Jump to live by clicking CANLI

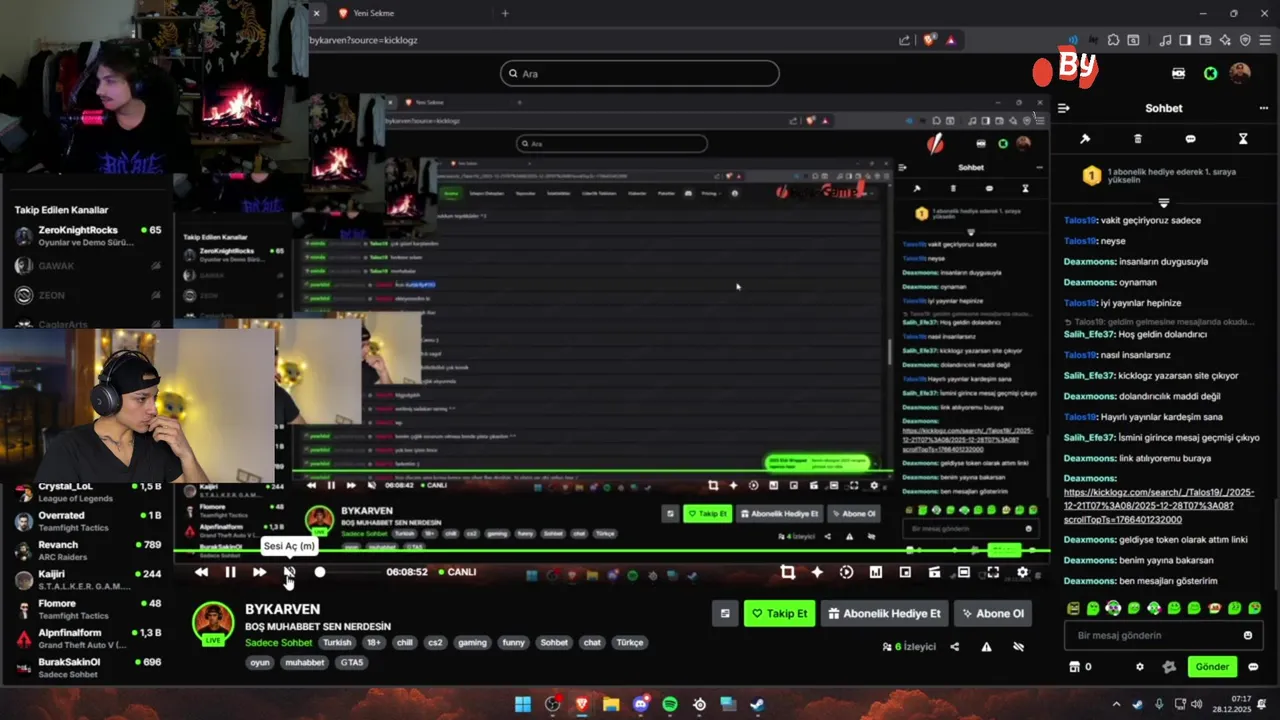point(457,572)
